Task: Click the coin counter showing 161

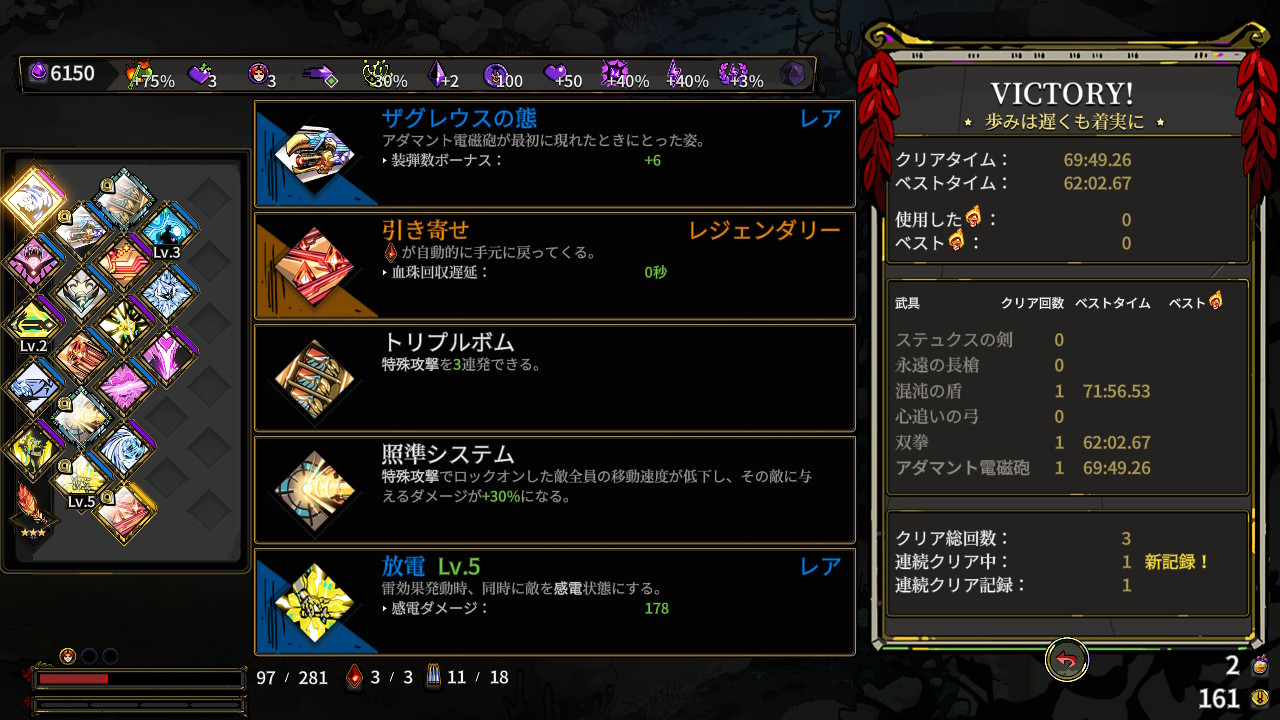Action: [1232, 697]
